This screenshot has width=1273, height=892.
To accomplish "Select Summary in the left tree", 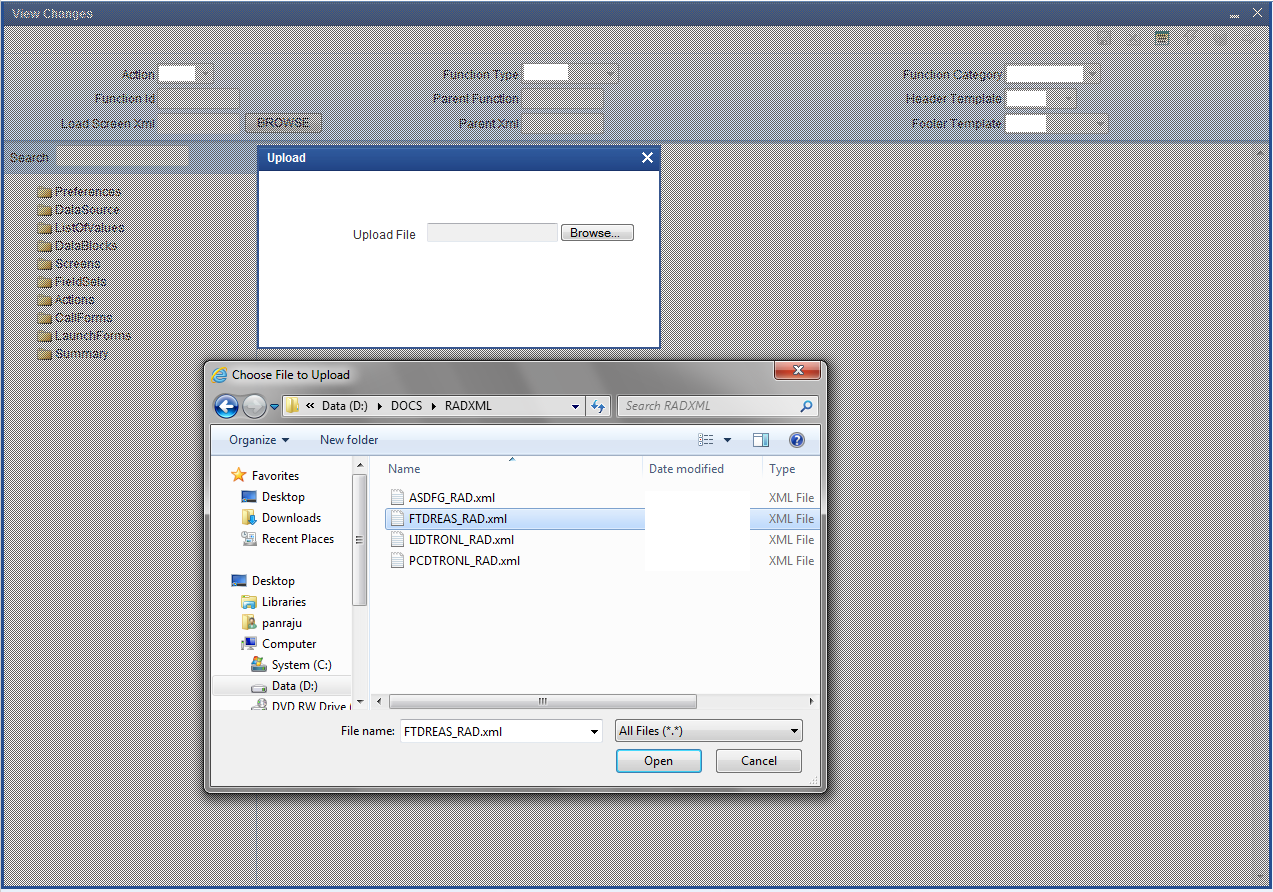I will [x=73, y=353].
